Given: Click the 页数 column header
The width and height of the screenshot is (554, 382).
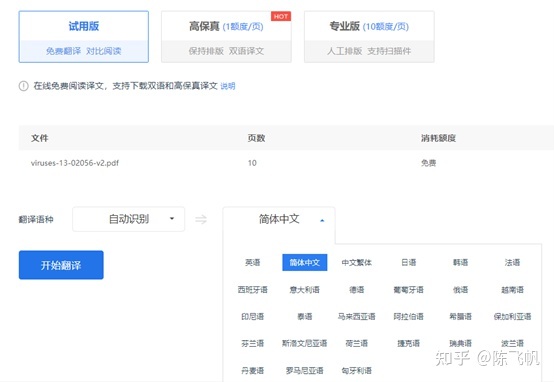Looking at the screenshot, I should coord(256,138).
